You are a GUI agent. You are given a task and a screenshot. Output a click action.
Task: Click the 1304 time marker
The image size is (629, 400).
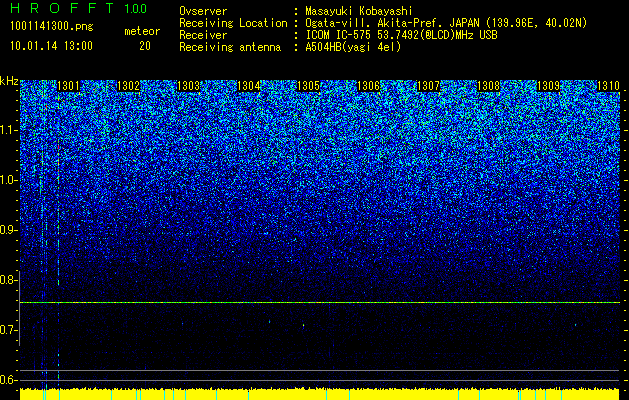(249, 86)
